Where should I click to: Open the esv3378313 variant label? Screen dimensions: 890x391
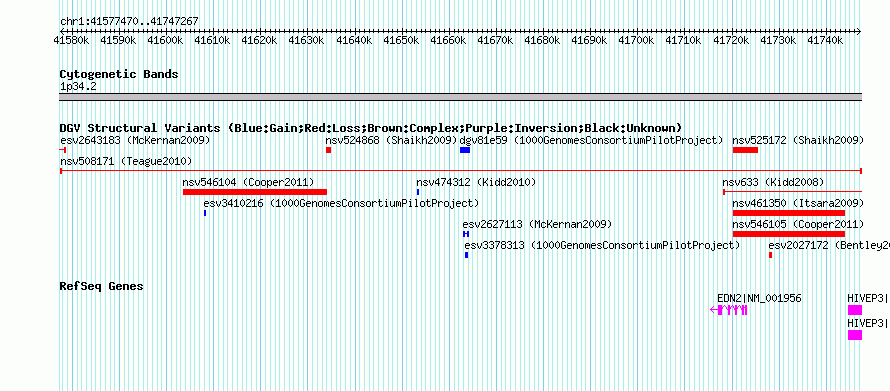coord(602,245)
